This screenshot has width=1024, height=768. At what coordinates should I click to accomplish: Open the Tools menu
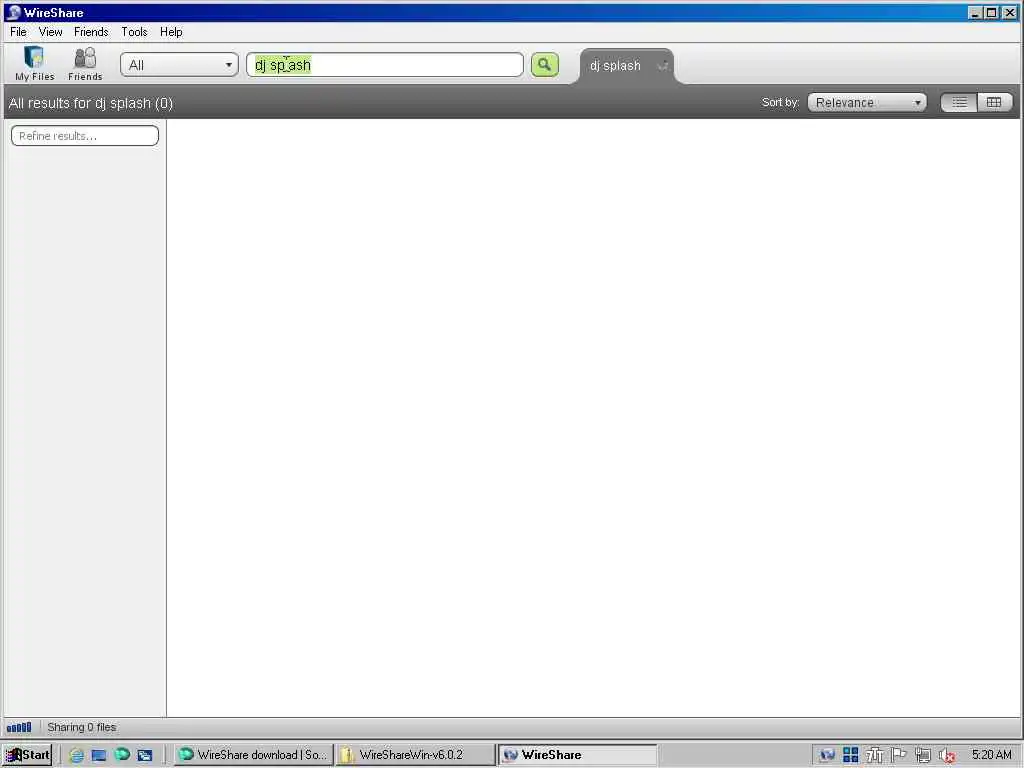point(134,32)
